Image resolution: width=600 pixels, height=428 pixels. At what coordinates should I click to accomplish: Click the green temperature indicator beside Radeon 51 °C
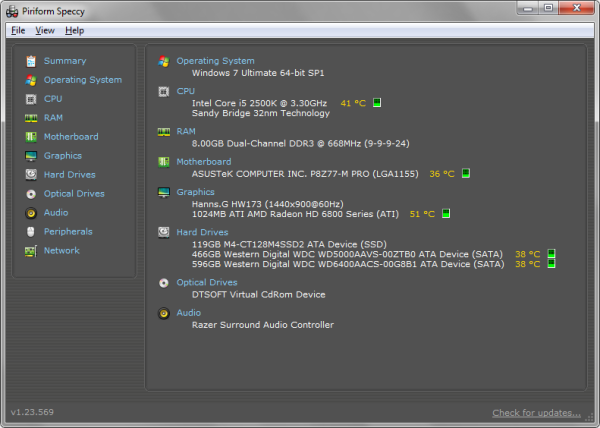(x=446, y=213)
